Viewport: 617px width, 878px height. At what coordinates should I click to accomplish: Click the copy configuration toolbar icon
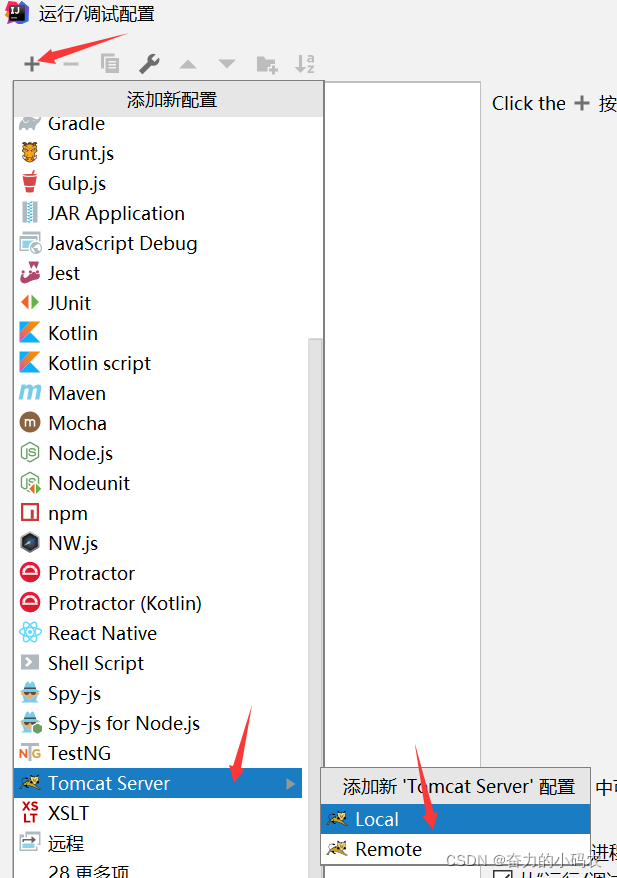[110, 64]
